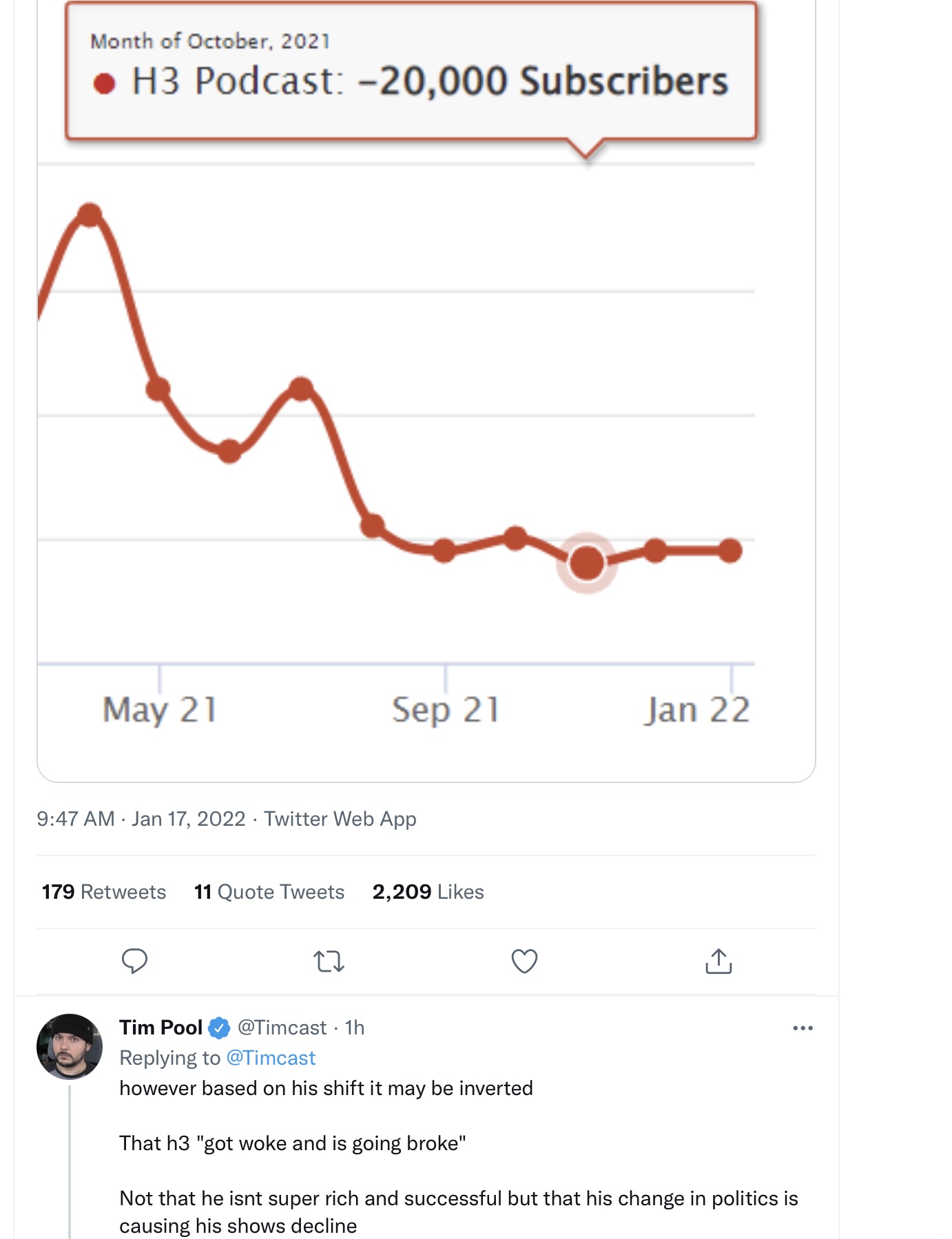Viewport: 952px width, 1239px height.
Task: Click the 1h timestamp on the reply
Action: coord(355,1028)
